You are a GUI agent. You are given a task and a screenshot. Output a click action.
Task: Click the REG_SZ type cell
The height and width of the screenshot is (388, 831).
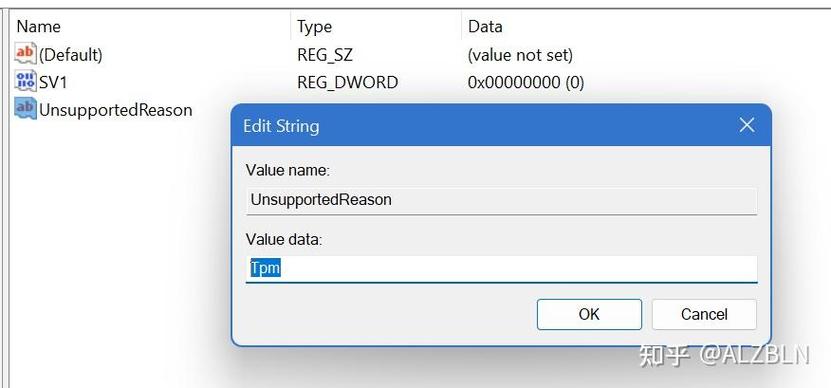click(x=325, y=55)
